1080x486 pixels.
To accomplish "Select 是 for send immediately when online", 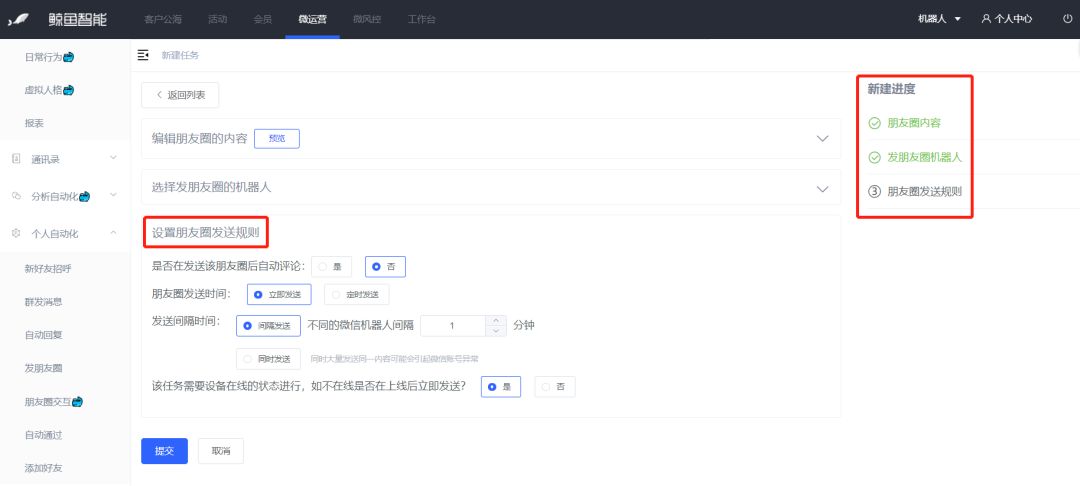I will tap(501, 387).
